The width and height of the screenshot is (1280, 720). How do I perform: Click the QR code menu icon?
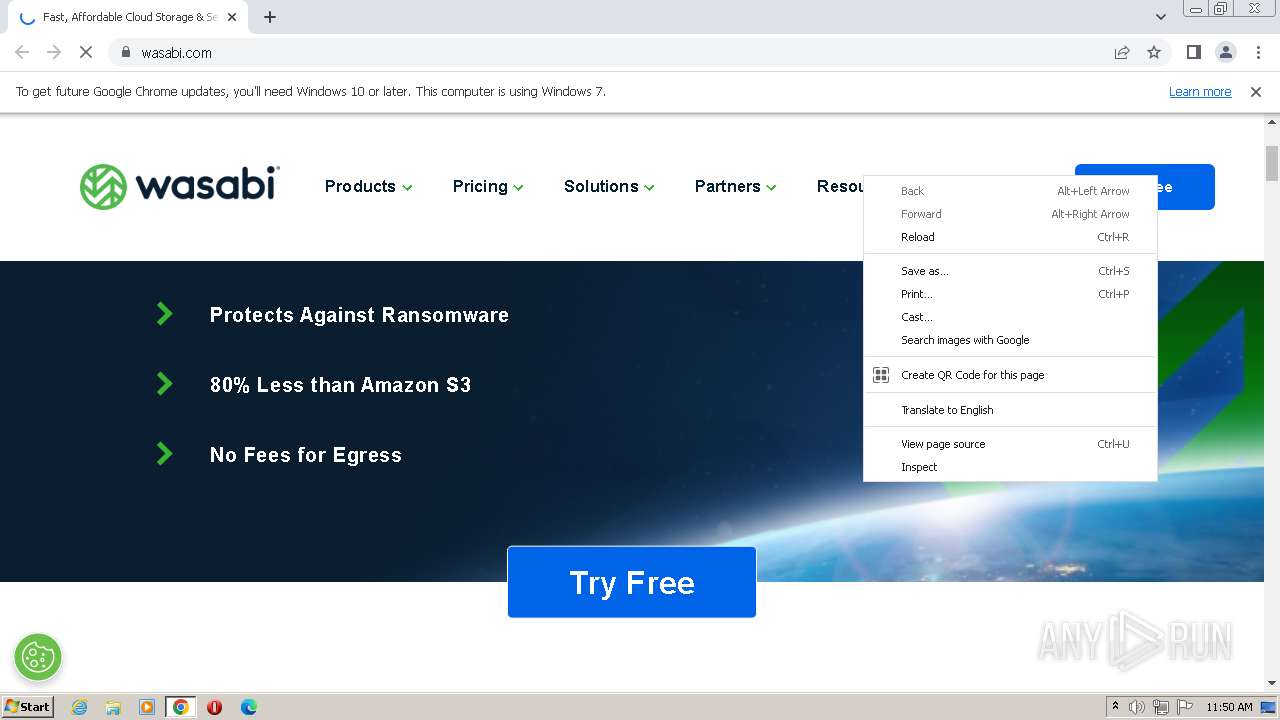pyautogui.click(x=881, y=375)
